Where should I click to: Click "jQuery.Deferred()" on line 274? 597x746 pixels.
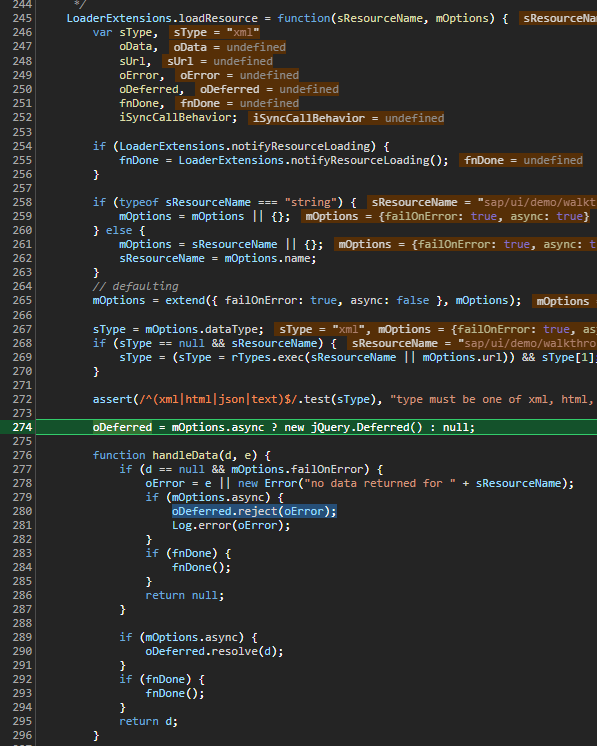pos(366,427)
